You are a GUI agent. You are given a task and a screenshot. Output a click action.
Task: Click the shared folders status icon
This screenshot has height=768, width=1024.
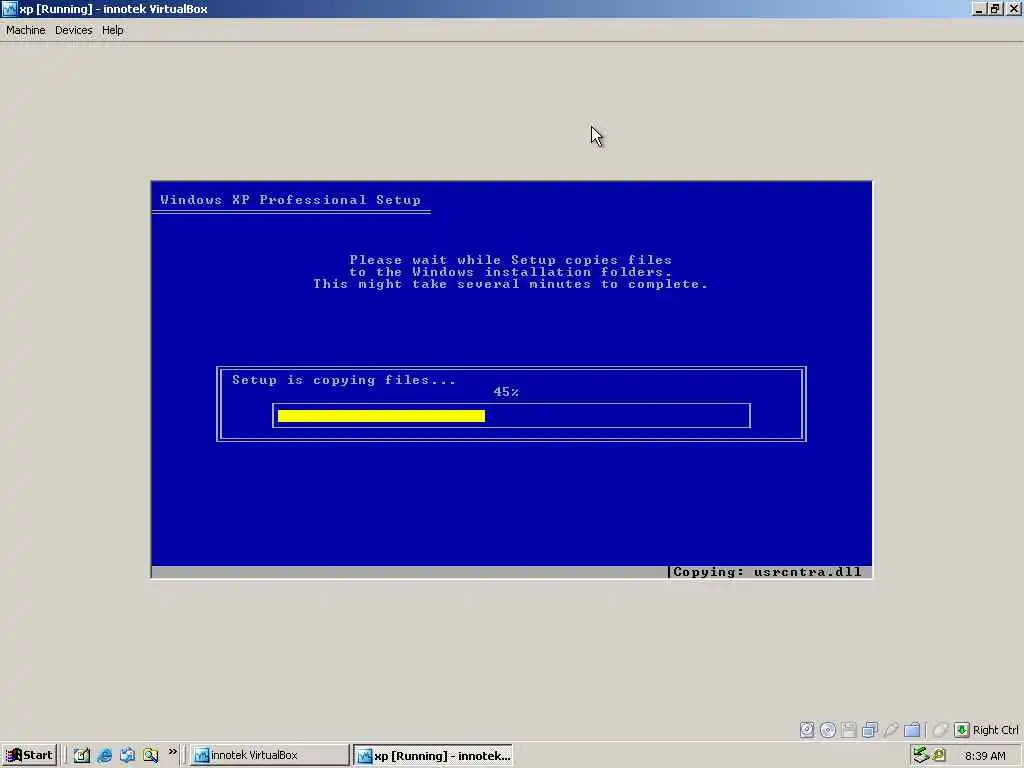click(912, 729)
